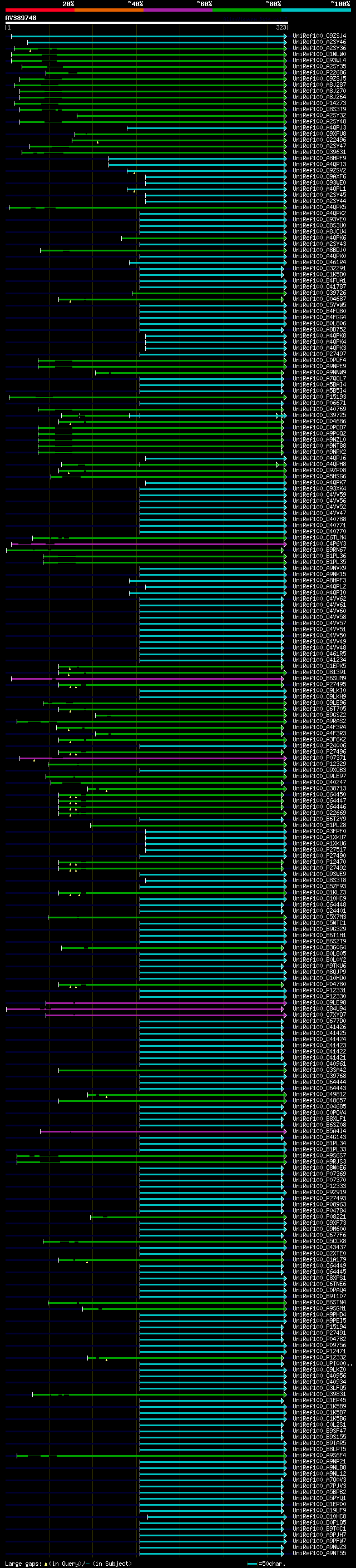This screenshot has height=1568, width=356.
Task: Open the UniRef100_O22496 hit
Action: (319, 140)
